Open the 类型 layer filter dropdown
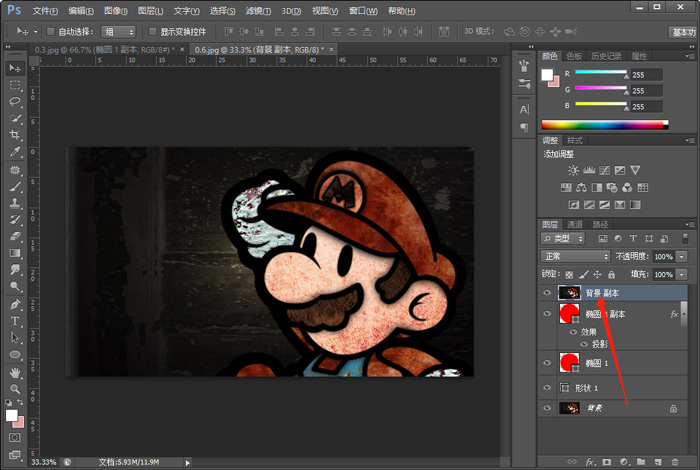 (562, 239)
